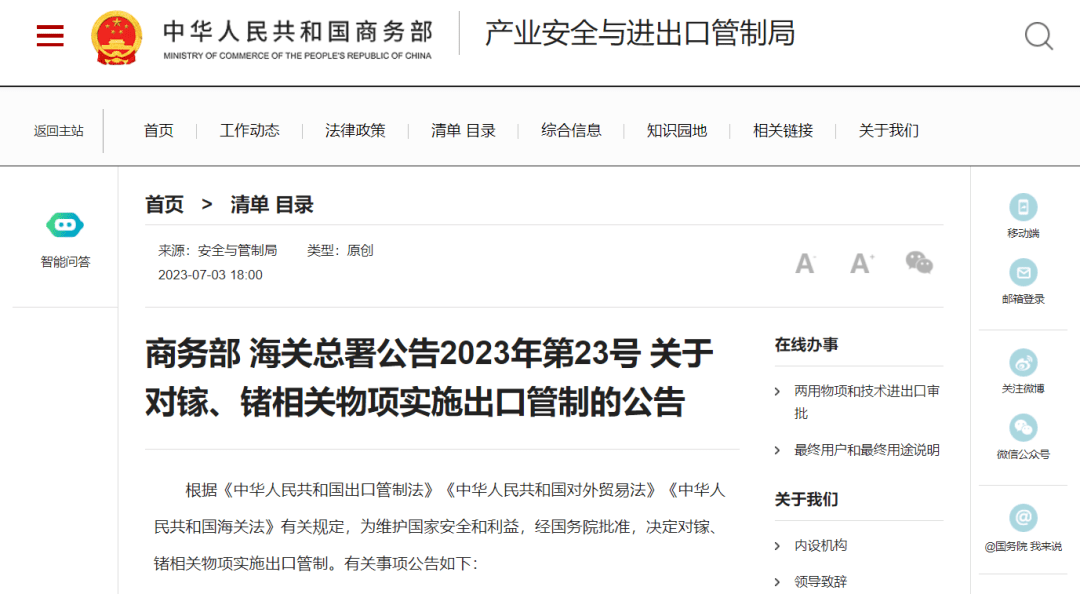Return to main site via 返回主站
The image size is (1080, 594).
[x=59, y=131]
